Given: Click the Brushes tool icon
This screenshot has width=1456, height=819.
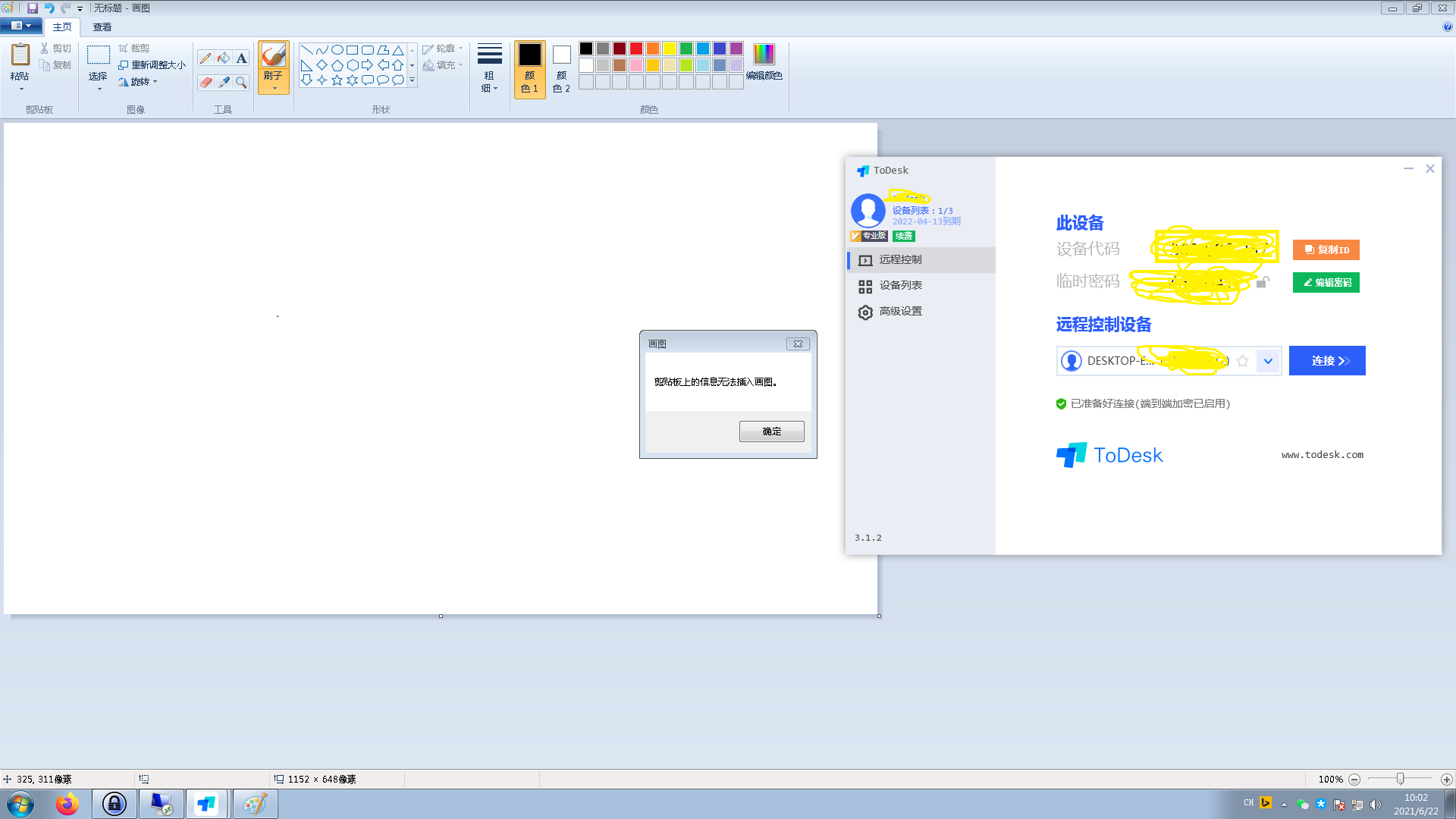Looking at the screenshot, I should pos(273,55).
